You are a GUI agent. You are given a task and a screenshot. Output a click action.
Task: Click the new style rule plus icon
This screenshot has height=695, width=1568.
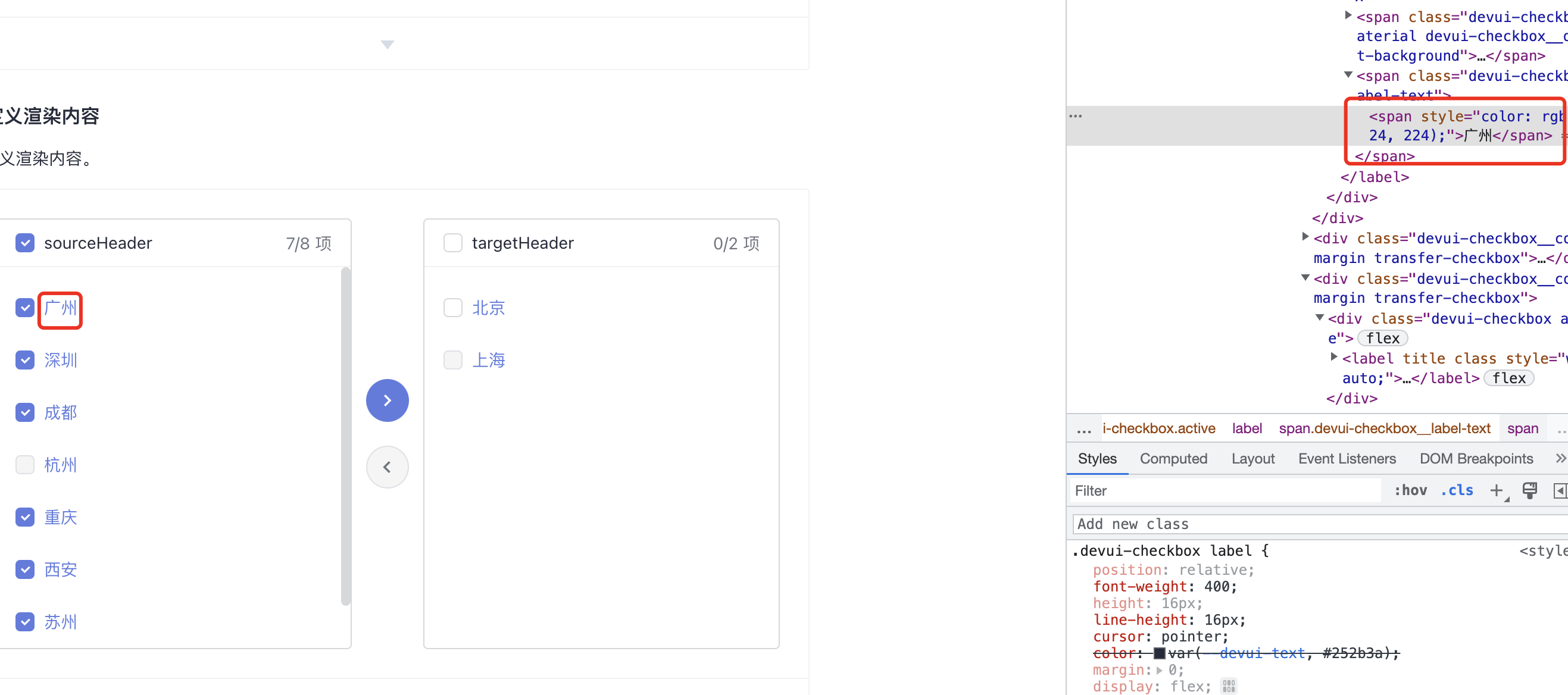point(1495,490)
